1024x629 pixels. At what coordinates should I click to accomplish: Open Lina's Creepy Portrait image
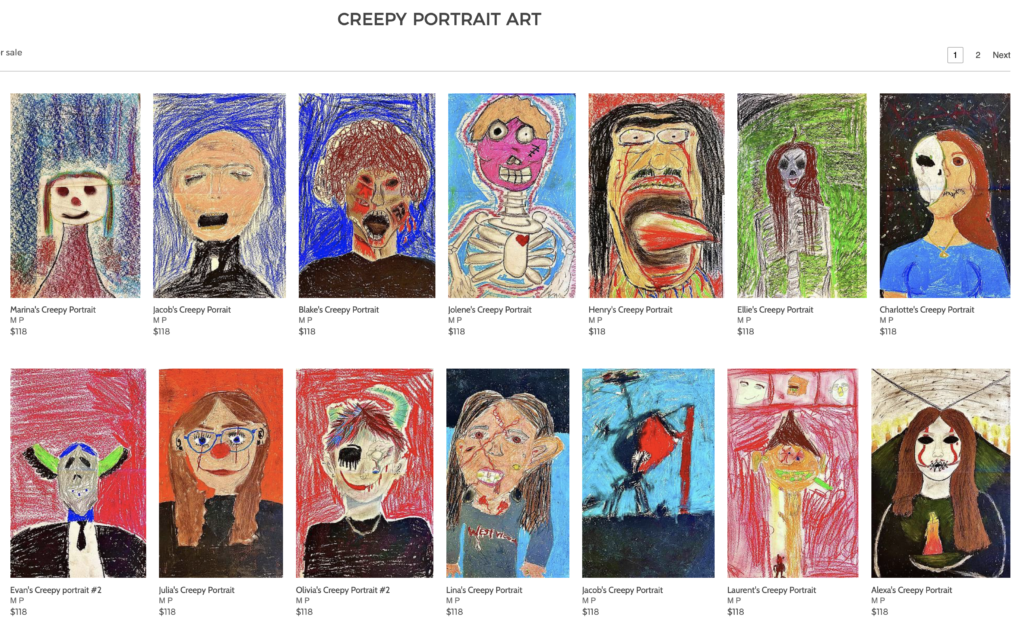tap(507, 473)
